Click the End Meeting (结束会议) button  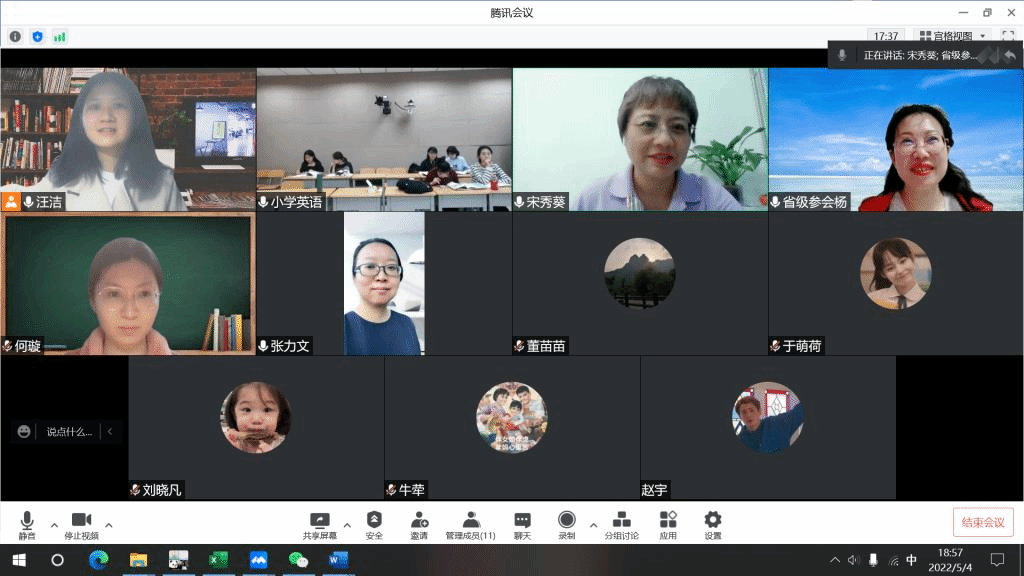982,522
